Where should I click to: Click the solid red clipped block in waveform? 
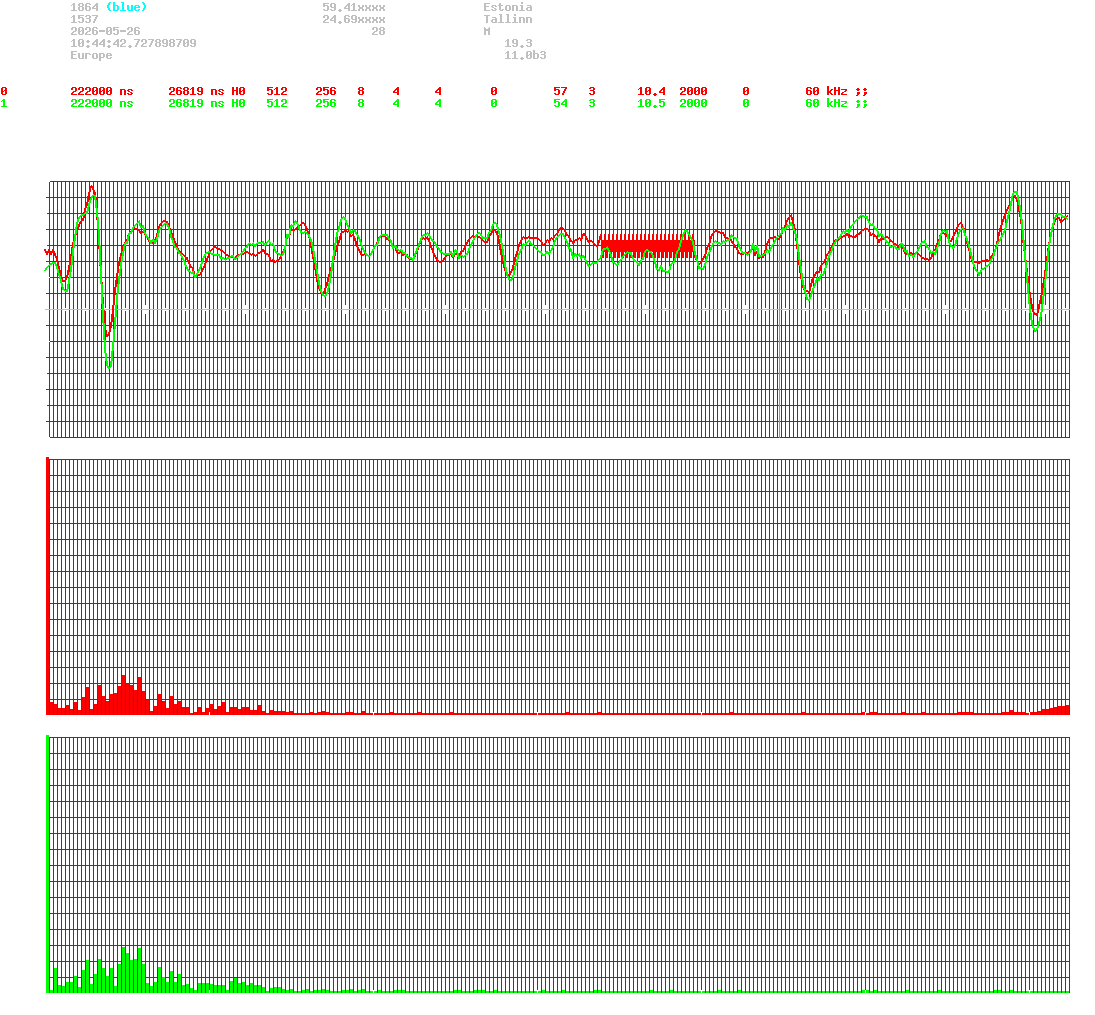pyautogui.click(x=647, y=246)
